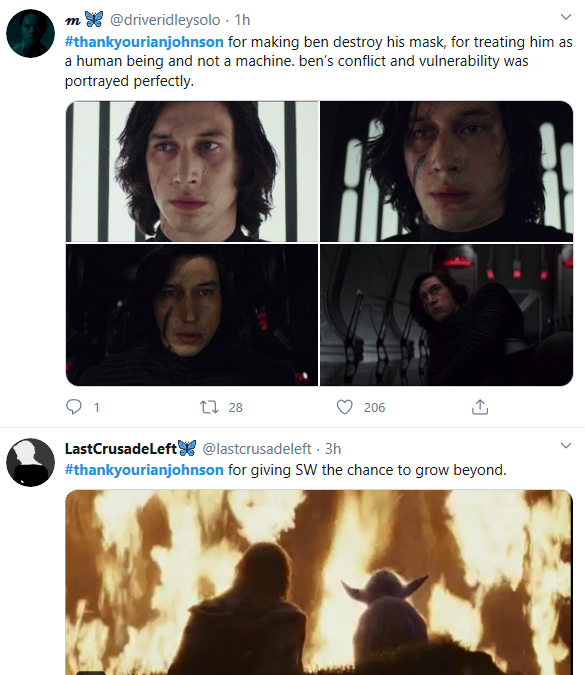Open the 3h timestamp of second tweet
The width and height of the screenshot is (585, 675).
click(333, 449)
